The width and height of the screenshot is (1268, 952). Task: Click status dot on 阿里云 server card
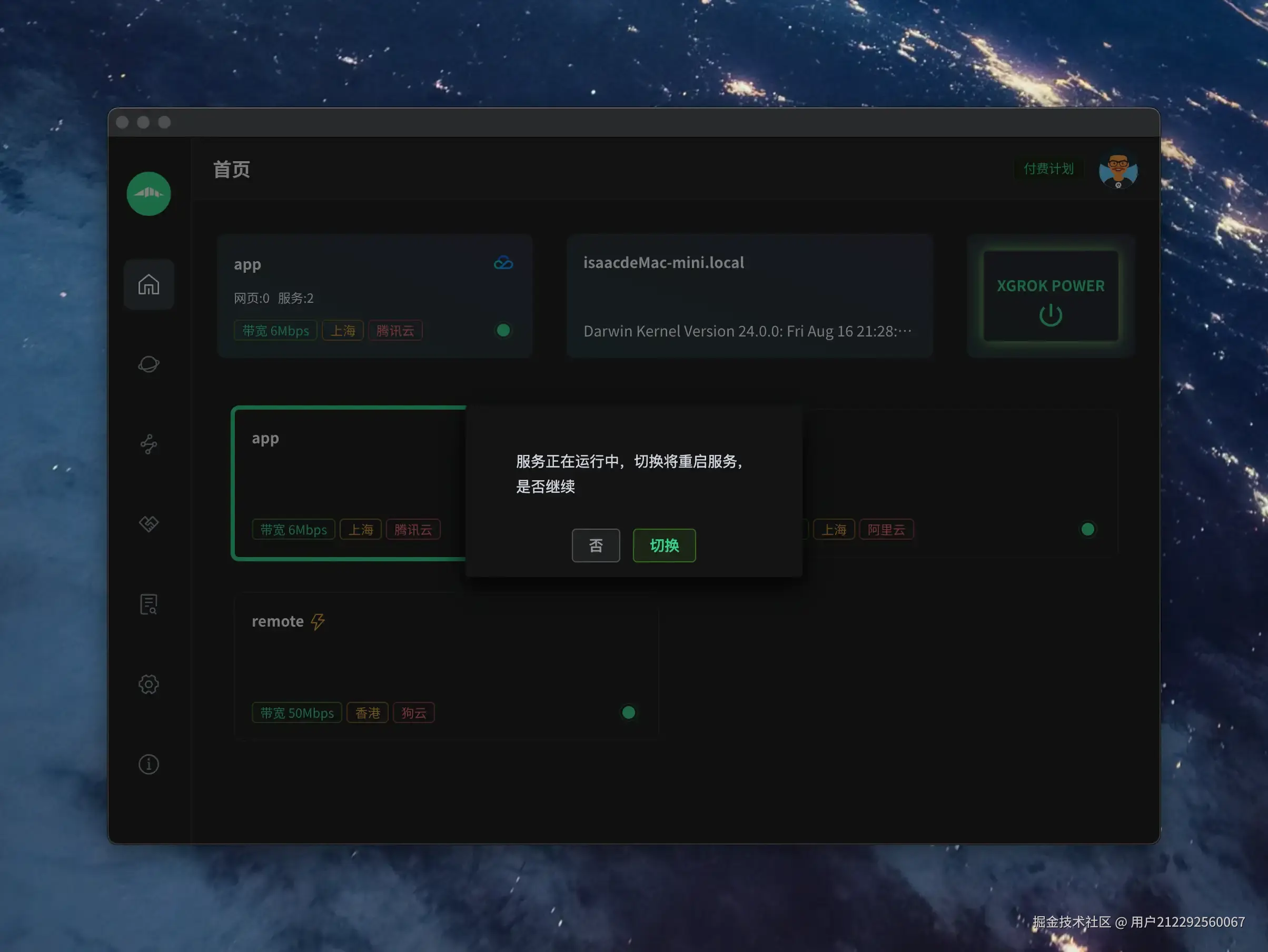coord(1087,529)
